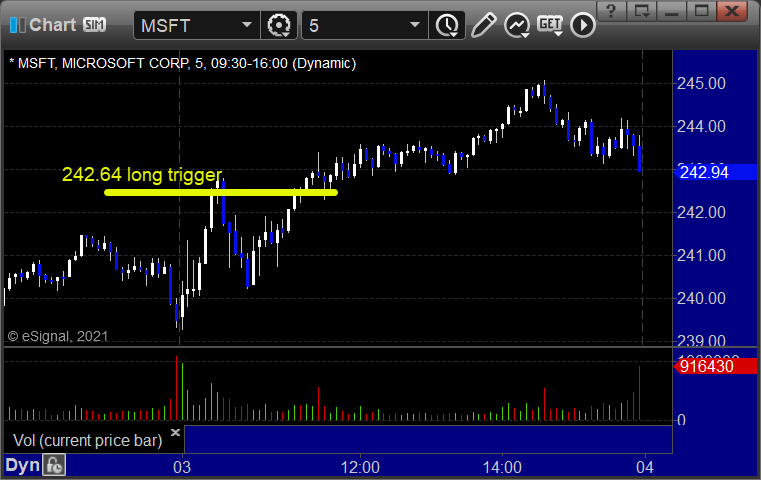
Task: Open the time template clock icon
Action: [447, 25]
